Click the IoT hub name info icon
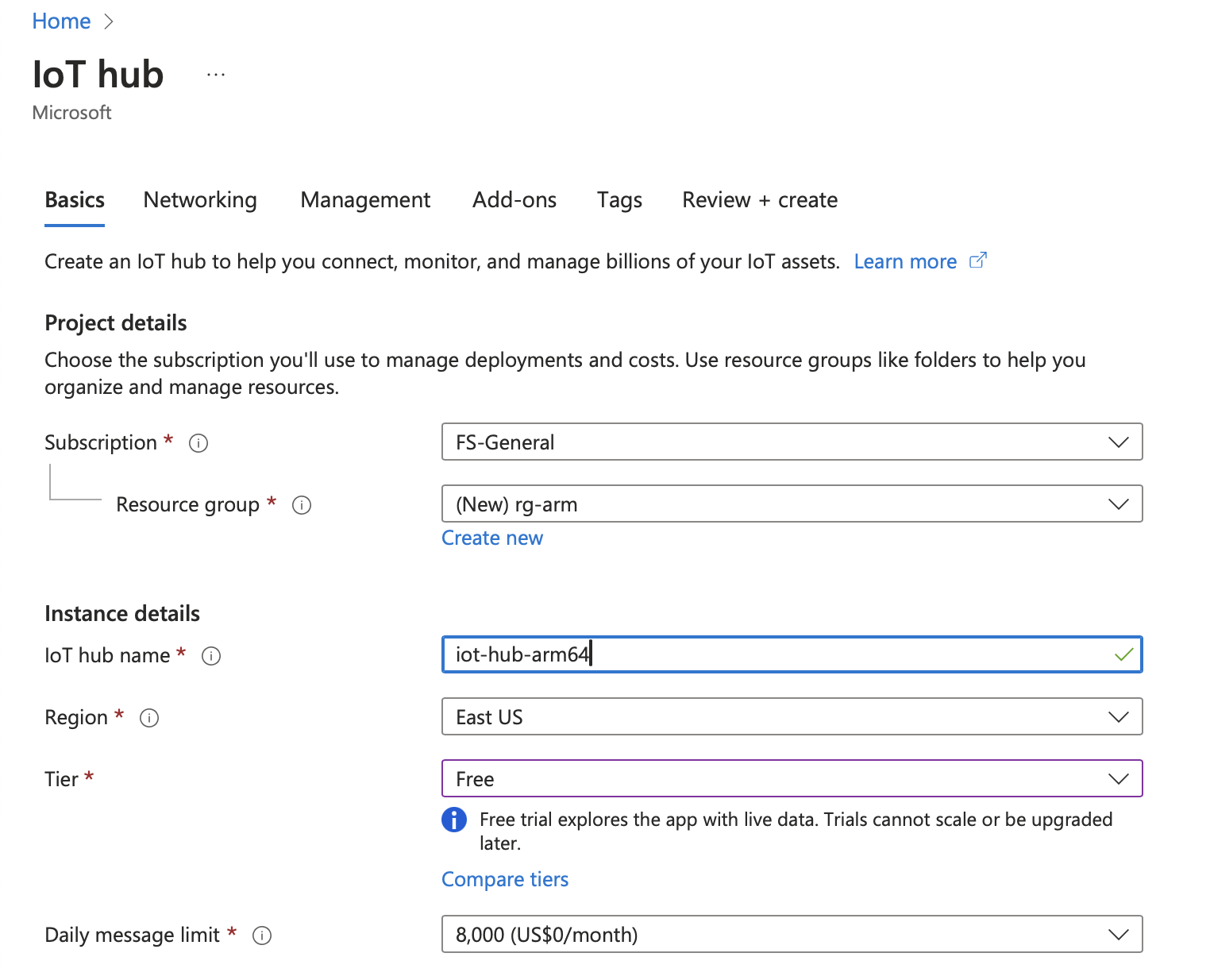This screenshot has width=1210, height=980. [211, 656]
